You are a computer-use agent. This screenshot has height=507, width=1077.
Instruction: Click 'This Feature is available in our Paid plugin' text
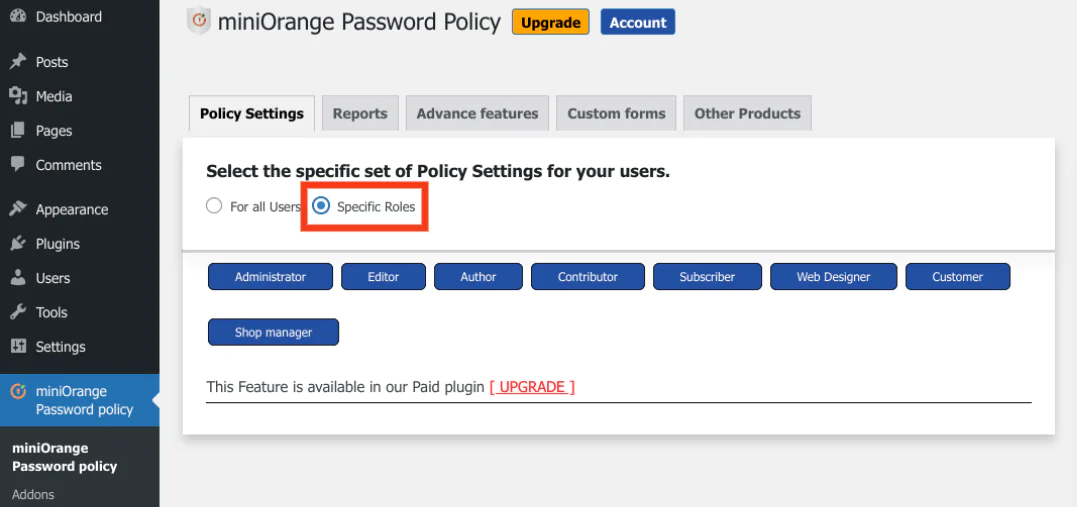(x=345, y=387)
